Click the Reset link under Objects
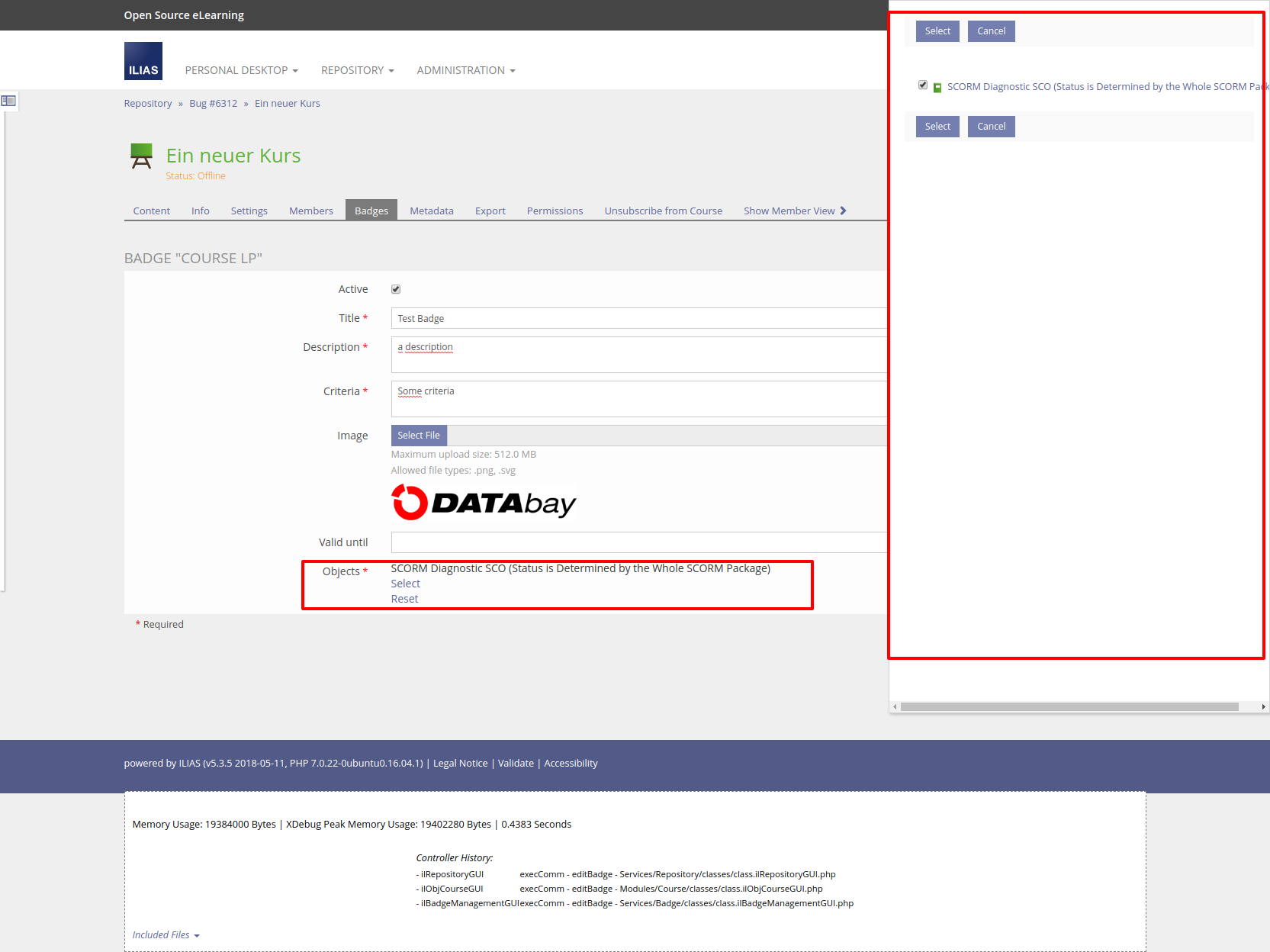 click(x=404, y=599)
